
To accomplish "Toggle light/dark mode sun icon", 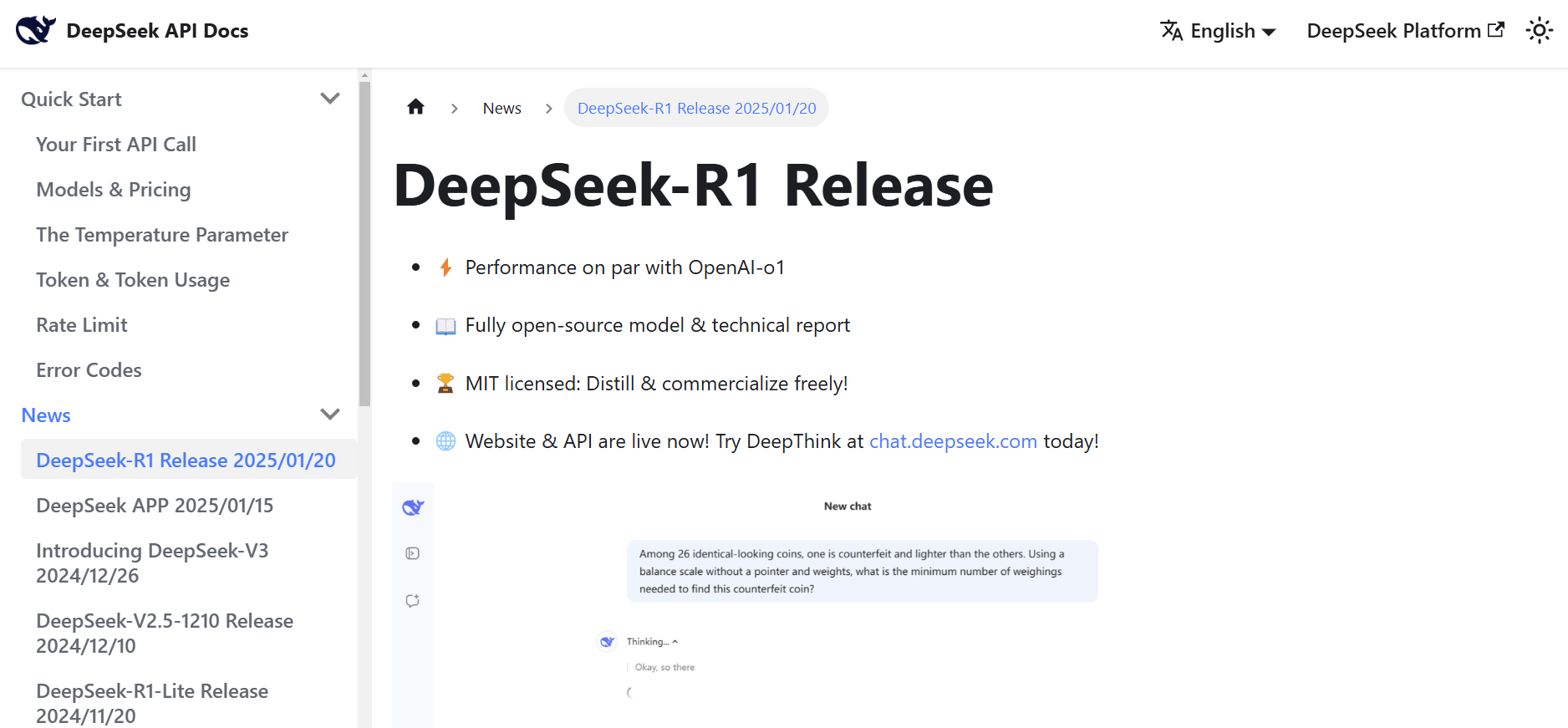I will (x=1539, y=31).
